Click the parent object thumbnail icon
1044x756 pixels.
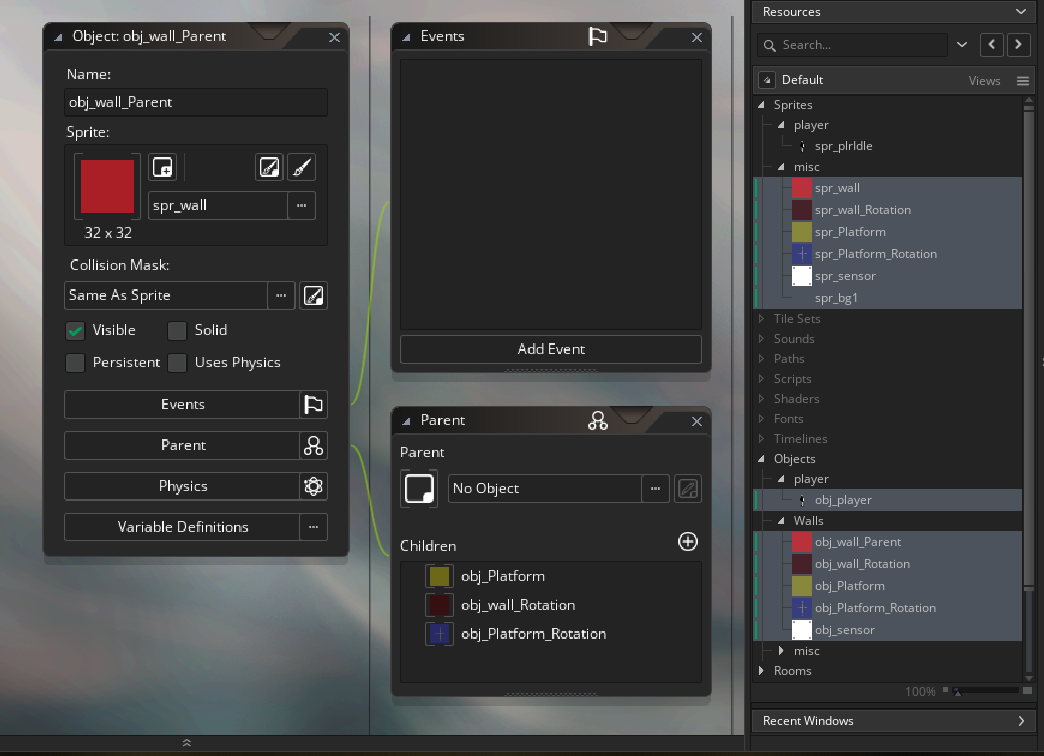click(x=419, y=488)
